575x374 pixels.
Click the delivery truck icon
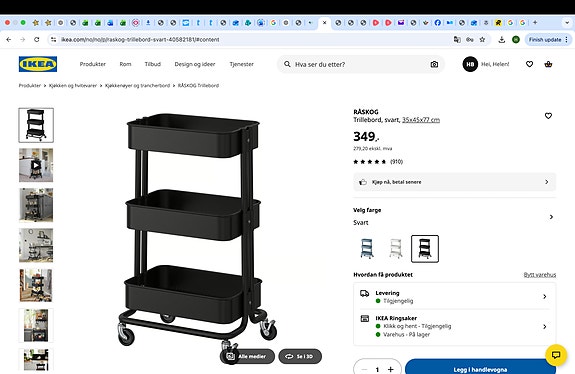[364, 293]
